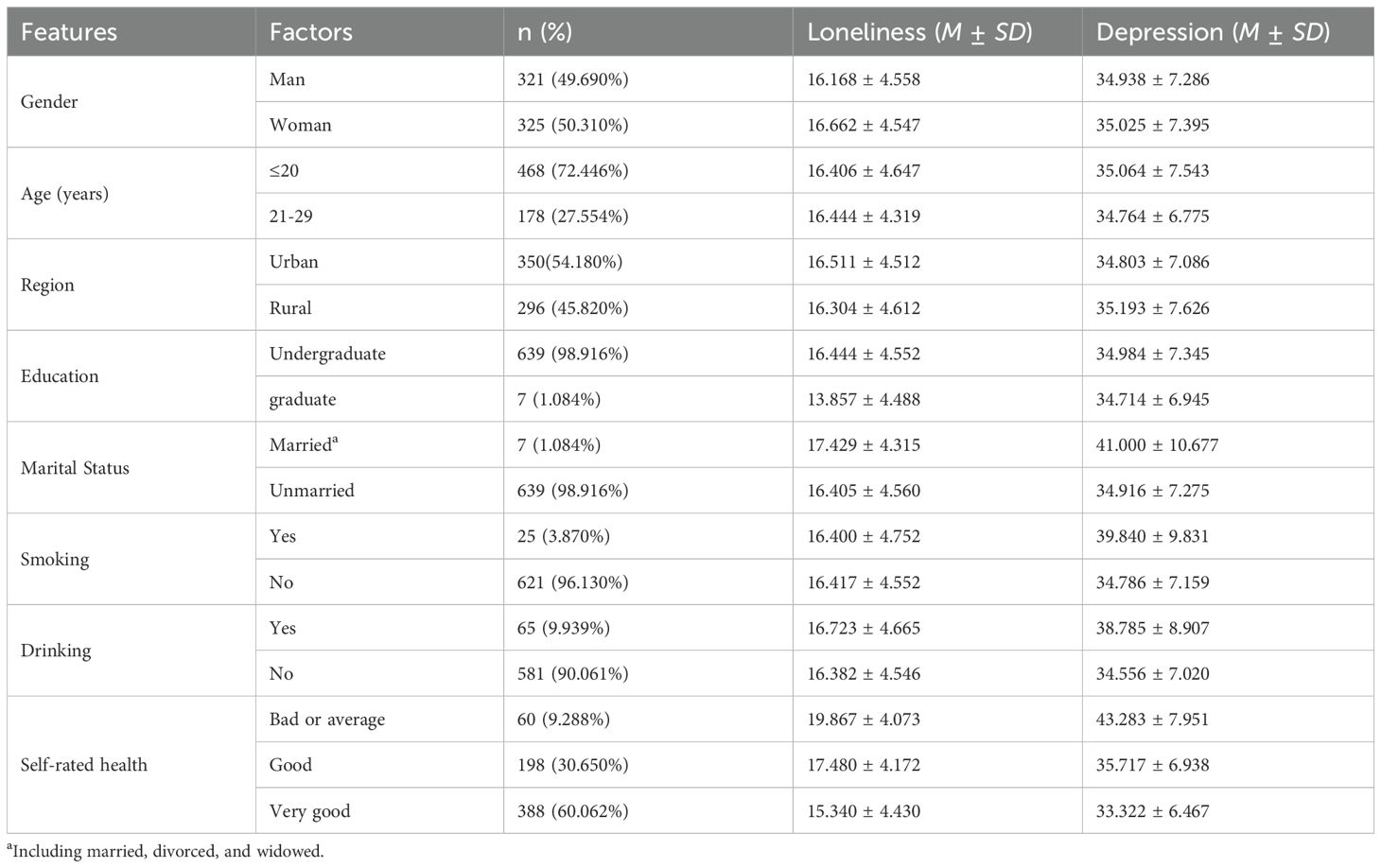The height and width of the screenshot is (868, 1381).
Task: Click the Married factor cell
Action: point(303,445)
